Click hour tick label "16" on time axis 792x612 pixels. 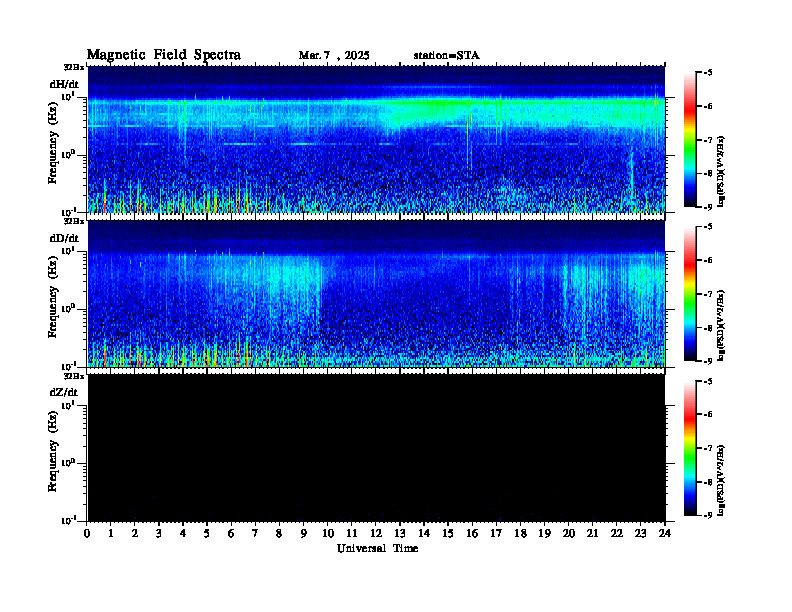point(472,534)
